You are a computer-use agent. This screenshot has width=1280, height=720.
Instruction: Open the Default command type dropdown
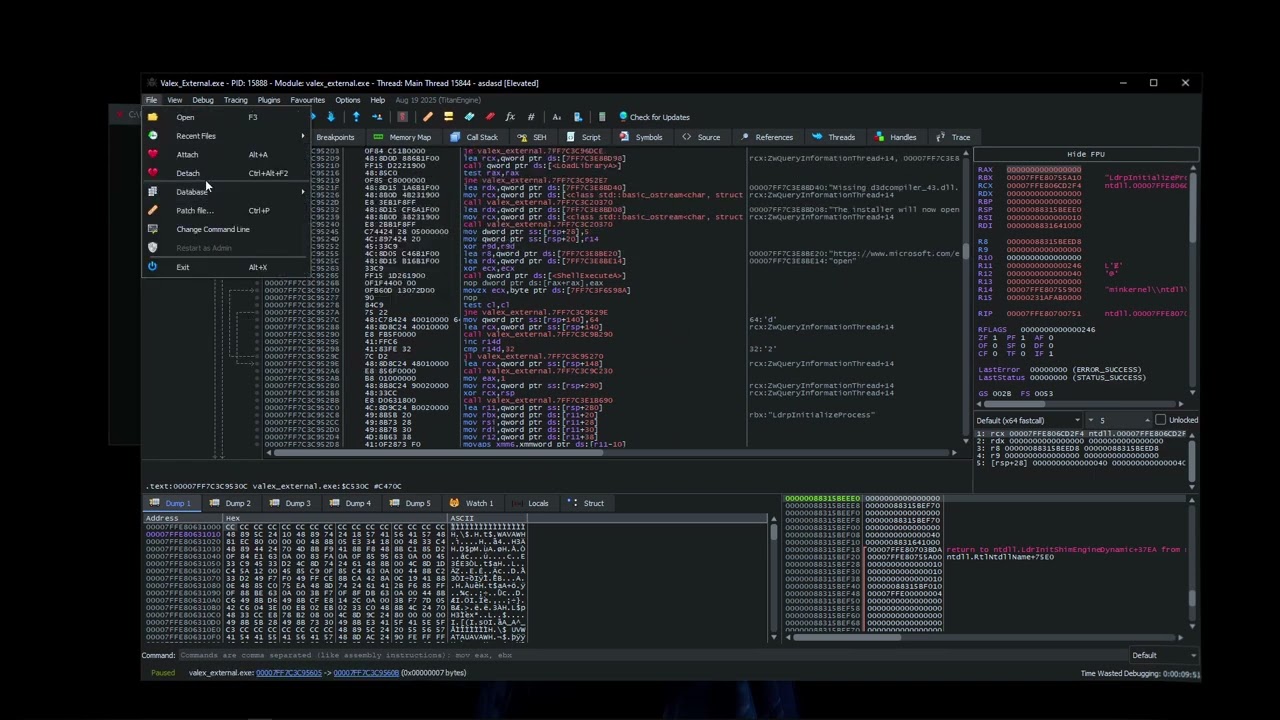coord(1163,655)
